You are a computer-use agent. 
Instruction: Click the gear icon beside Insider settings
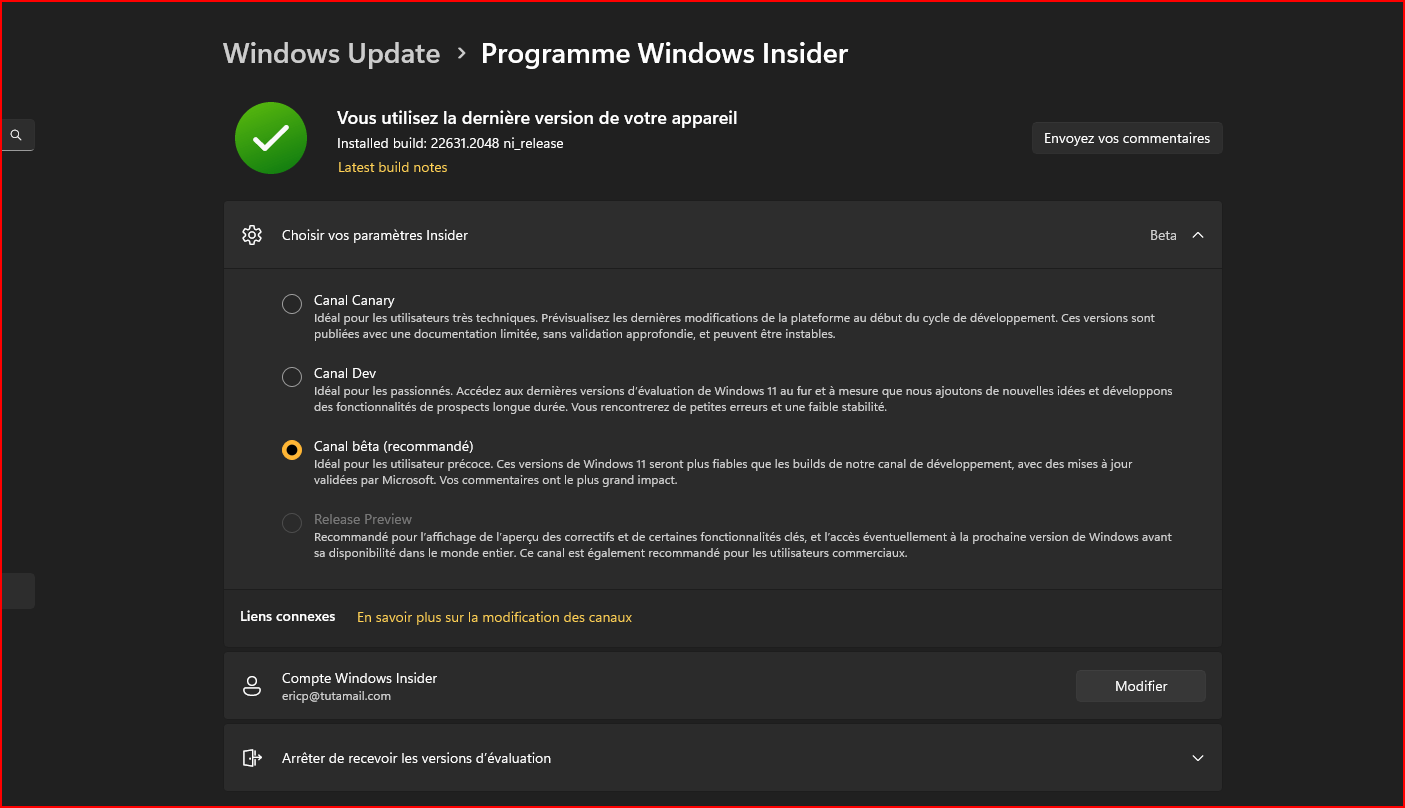coord(252,235)
